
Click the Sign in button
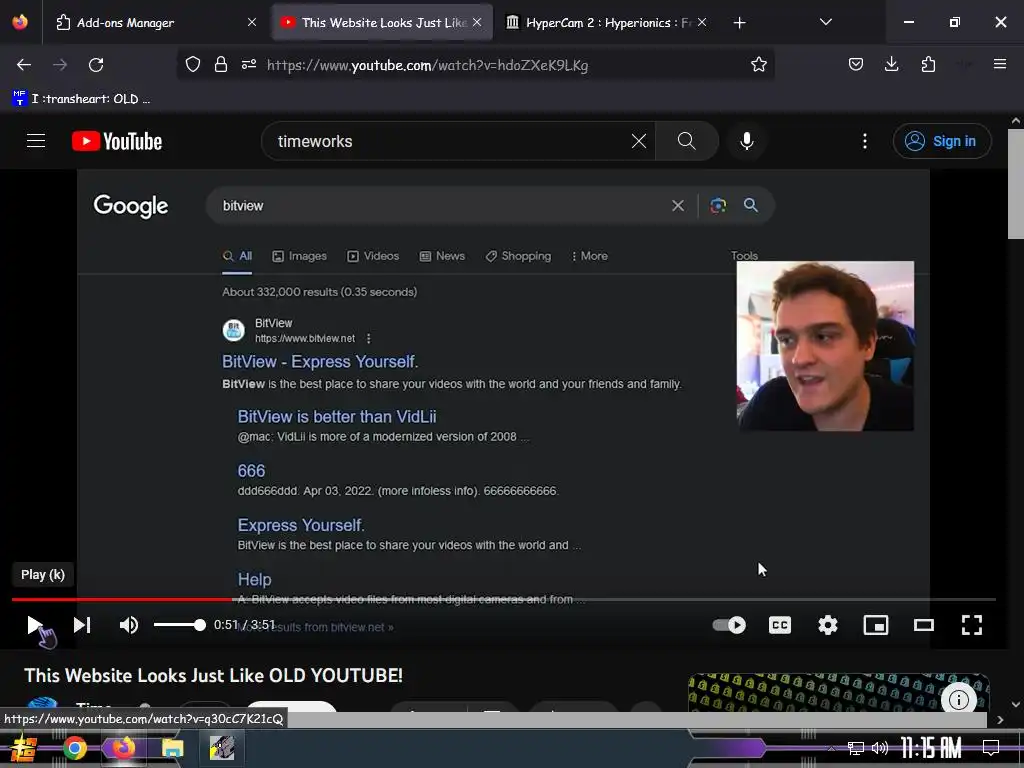coord(942,141)
